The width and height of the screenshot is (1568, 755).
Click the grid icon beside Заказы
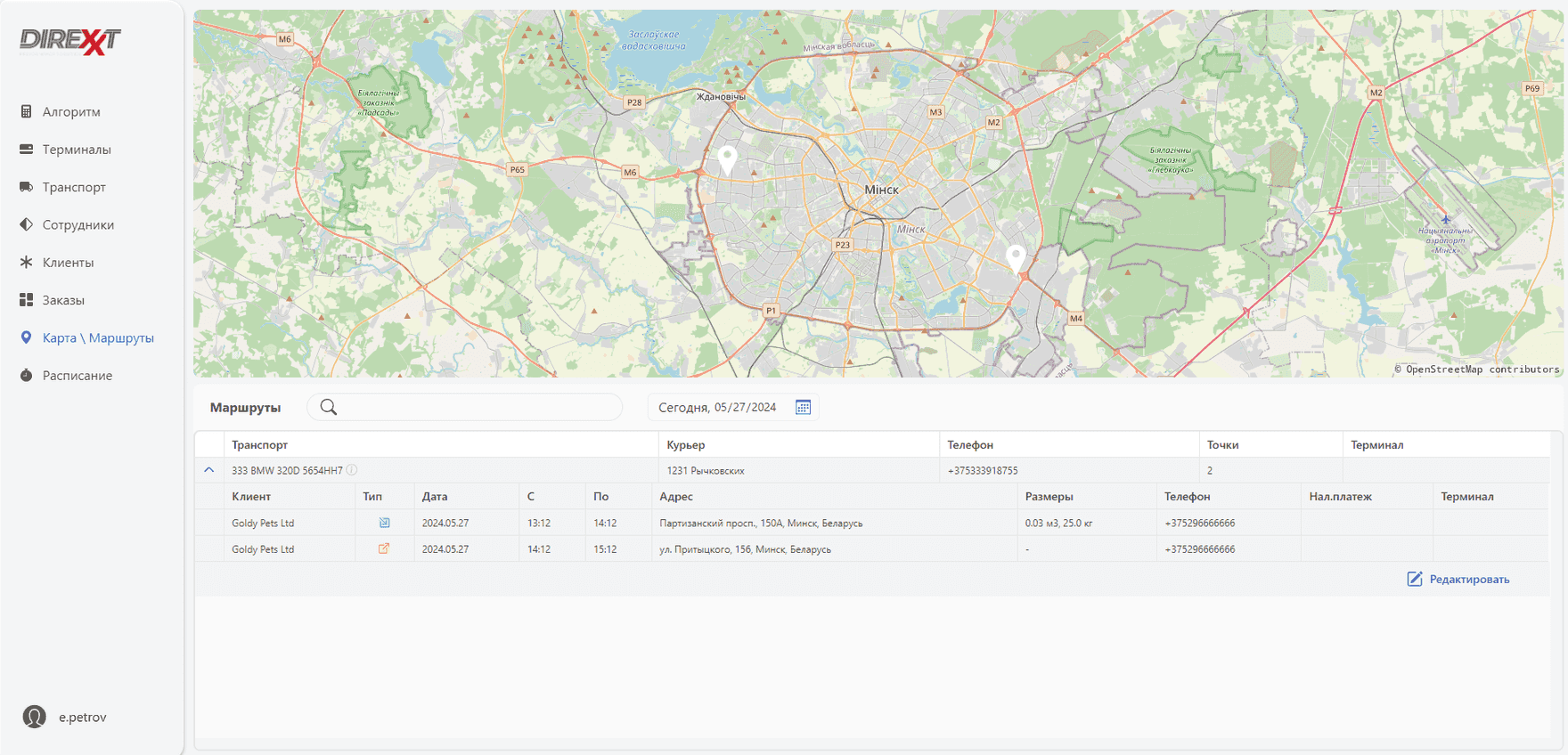[x=26, y=300]
